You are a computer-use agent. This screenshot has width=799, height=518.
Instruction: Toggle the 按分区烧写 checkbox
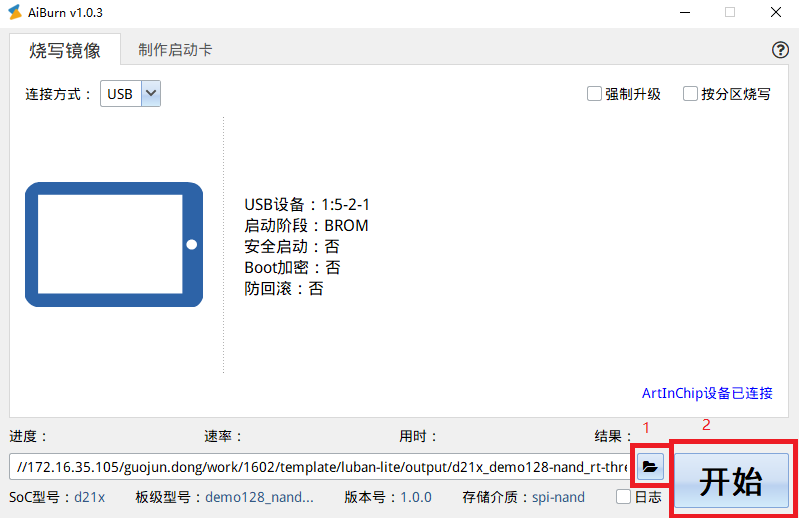(x=690, y=94)
